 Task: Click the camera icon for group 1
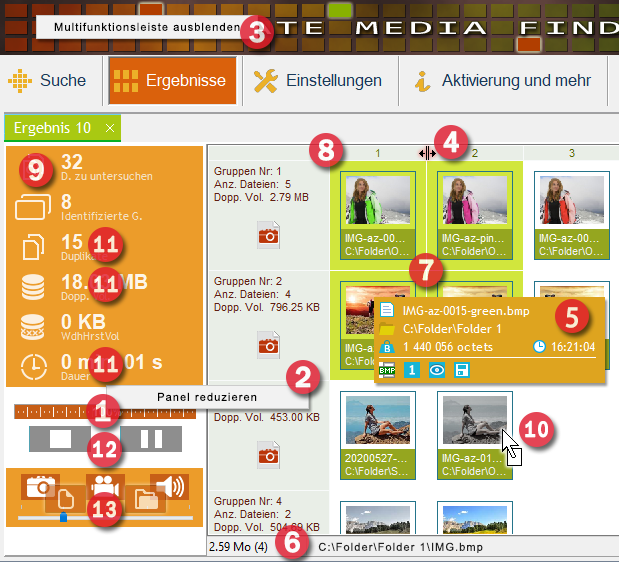268,236
